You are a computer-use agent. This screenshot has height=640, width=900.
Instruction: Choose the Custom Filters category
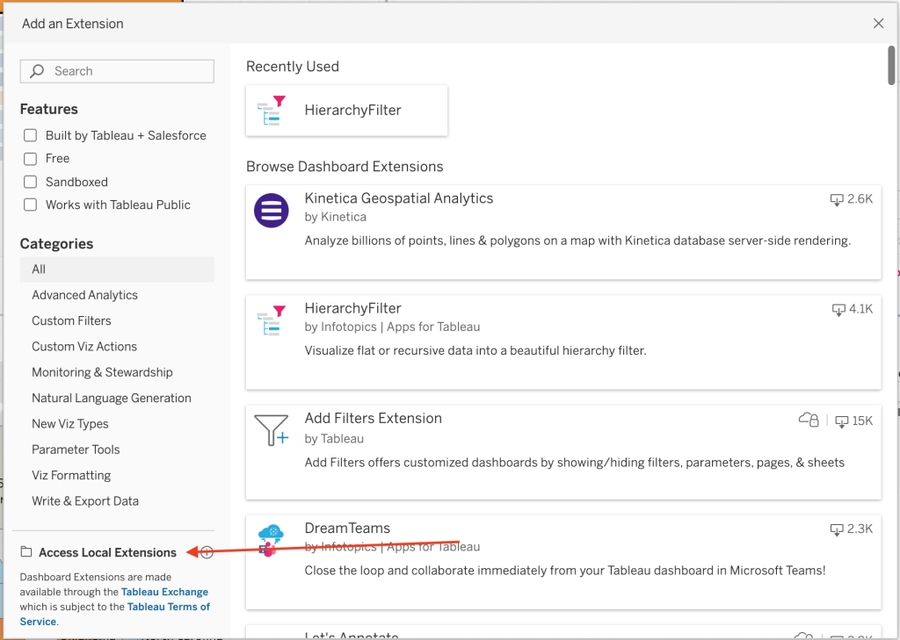(71, 321)
